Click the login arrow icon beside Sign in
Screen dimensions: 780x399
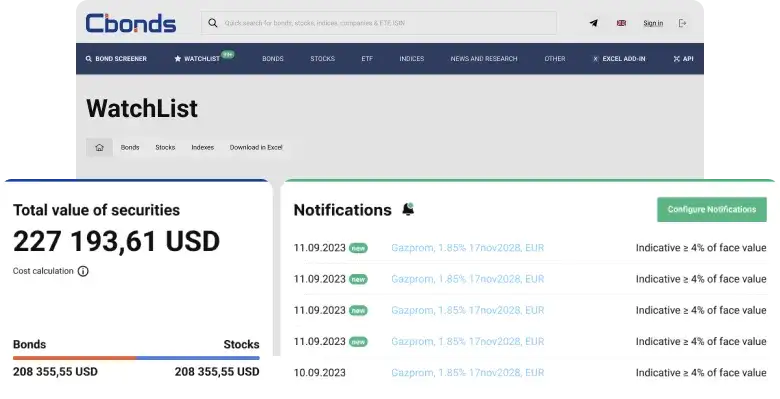pos(682,23)
